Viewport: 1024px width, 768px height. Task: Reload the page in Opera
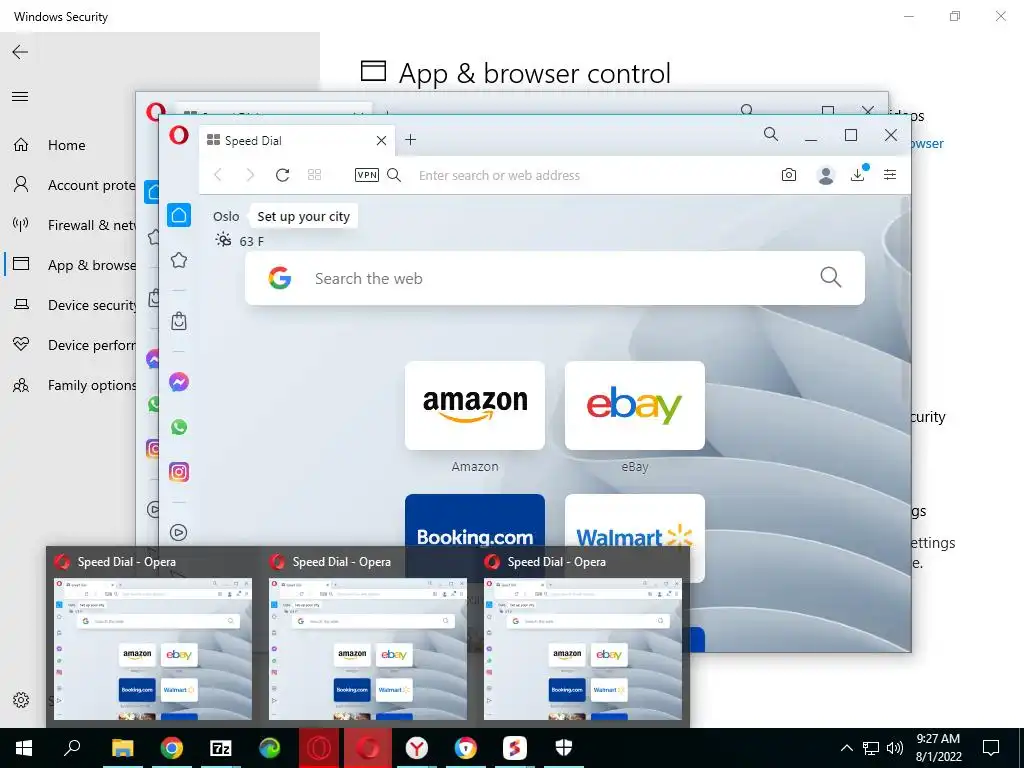pos(282,175)
